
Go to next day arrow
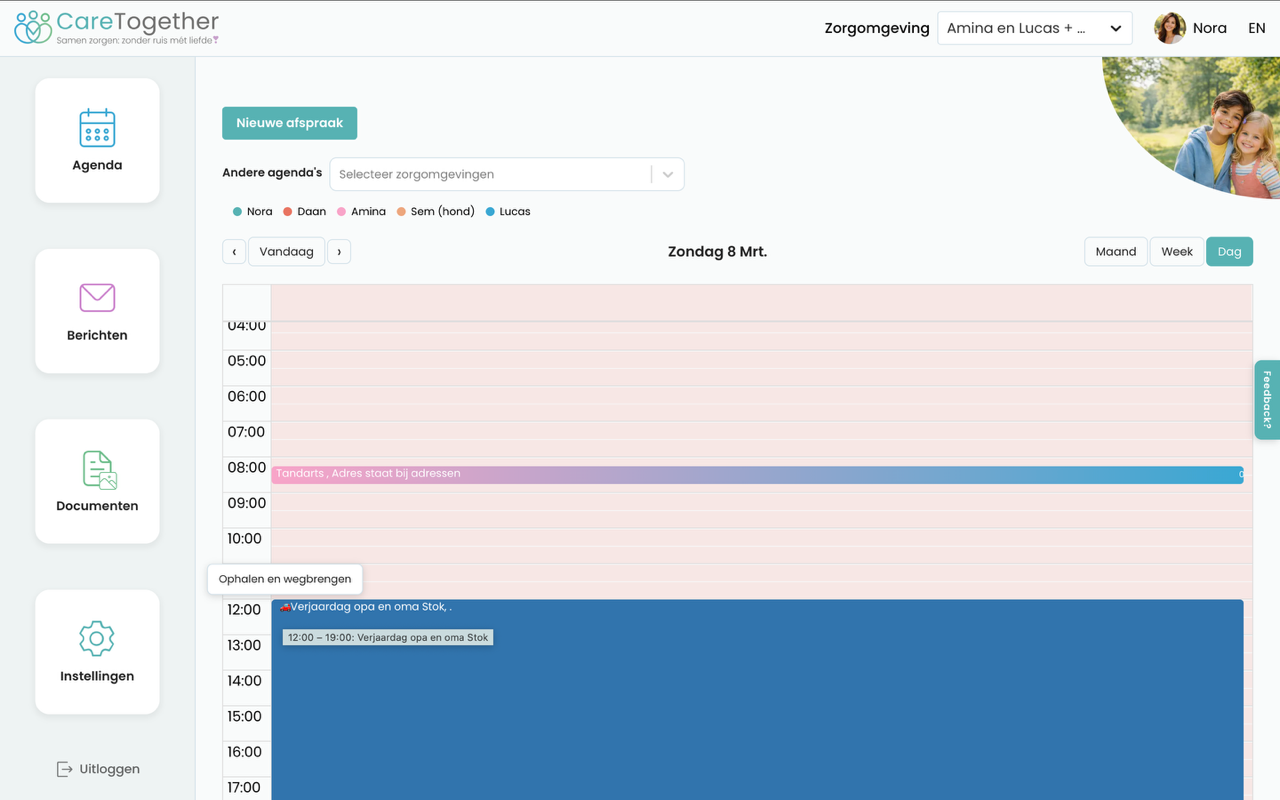click(339, 252)
